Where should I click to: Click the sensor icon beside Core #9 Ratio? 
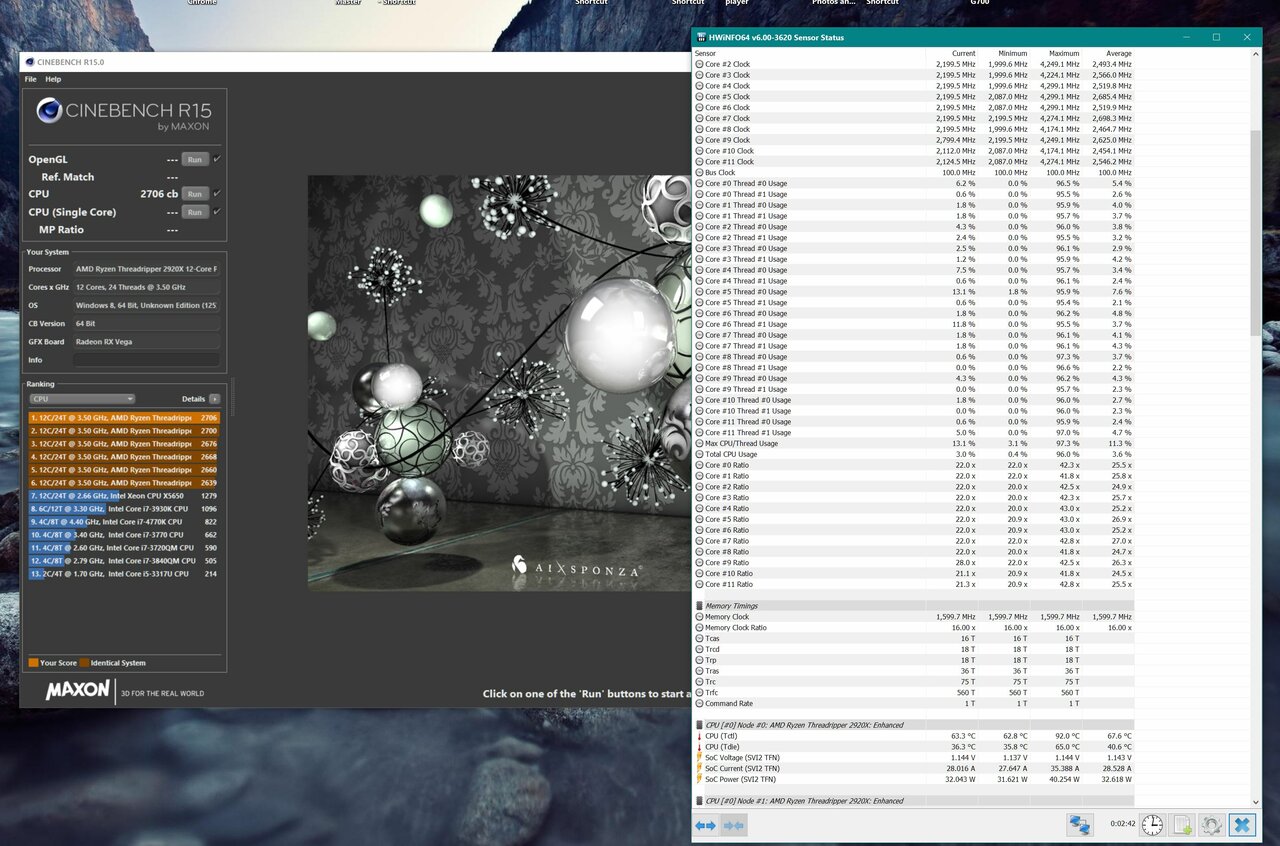(x=699, y=562)
